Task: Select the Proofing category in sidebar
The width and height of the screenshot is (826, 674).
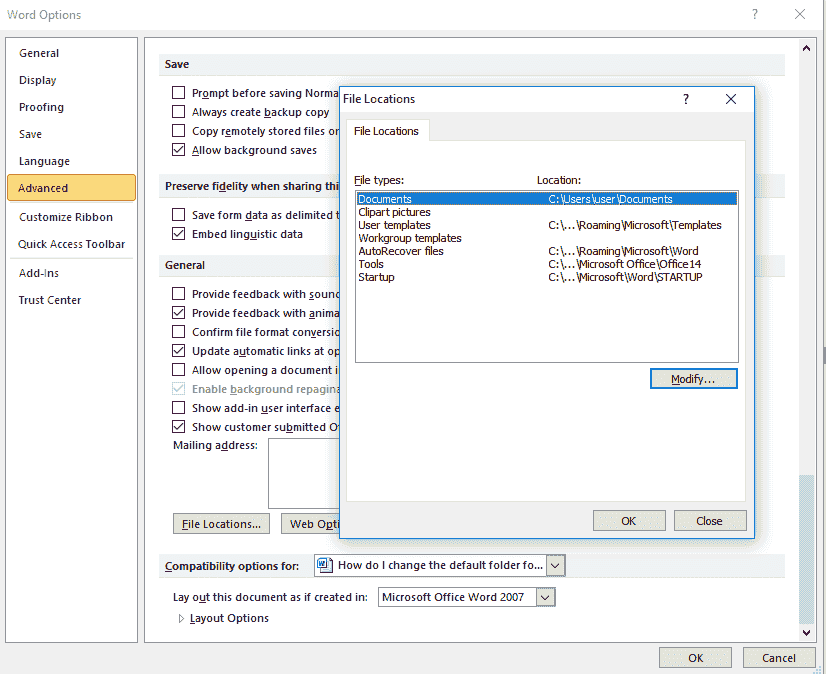Action: [41, 107]
